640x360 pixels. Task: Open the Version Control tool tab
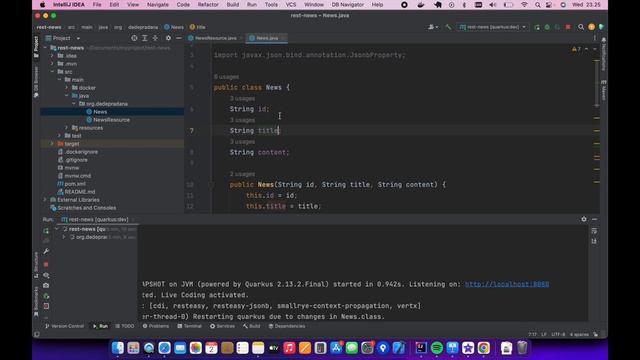64,326
